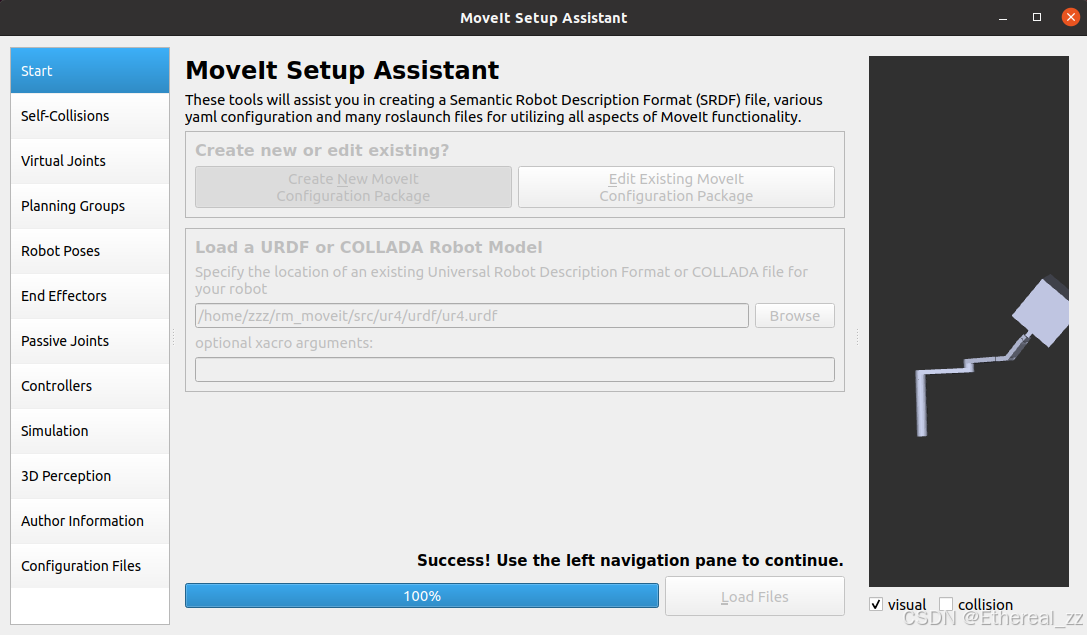The image size is (1087, 635).
Task: Click Edit Existing MoveIt Configuration Package
Action: click(x=676, y=187)
